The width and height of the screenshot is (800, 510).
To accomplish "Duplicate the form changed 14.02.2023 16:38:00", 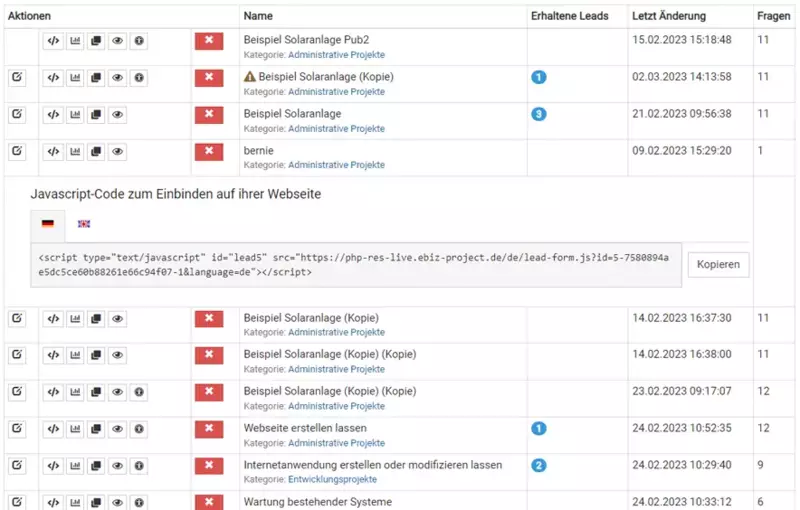I will point(96,355).
